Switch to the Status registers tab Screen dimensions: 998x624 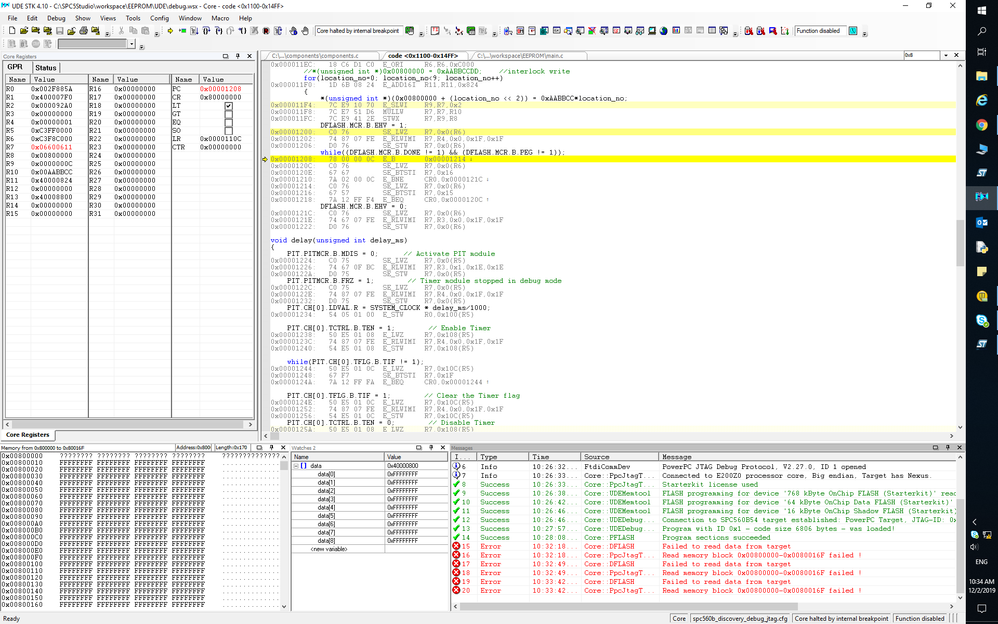point(46,67)
